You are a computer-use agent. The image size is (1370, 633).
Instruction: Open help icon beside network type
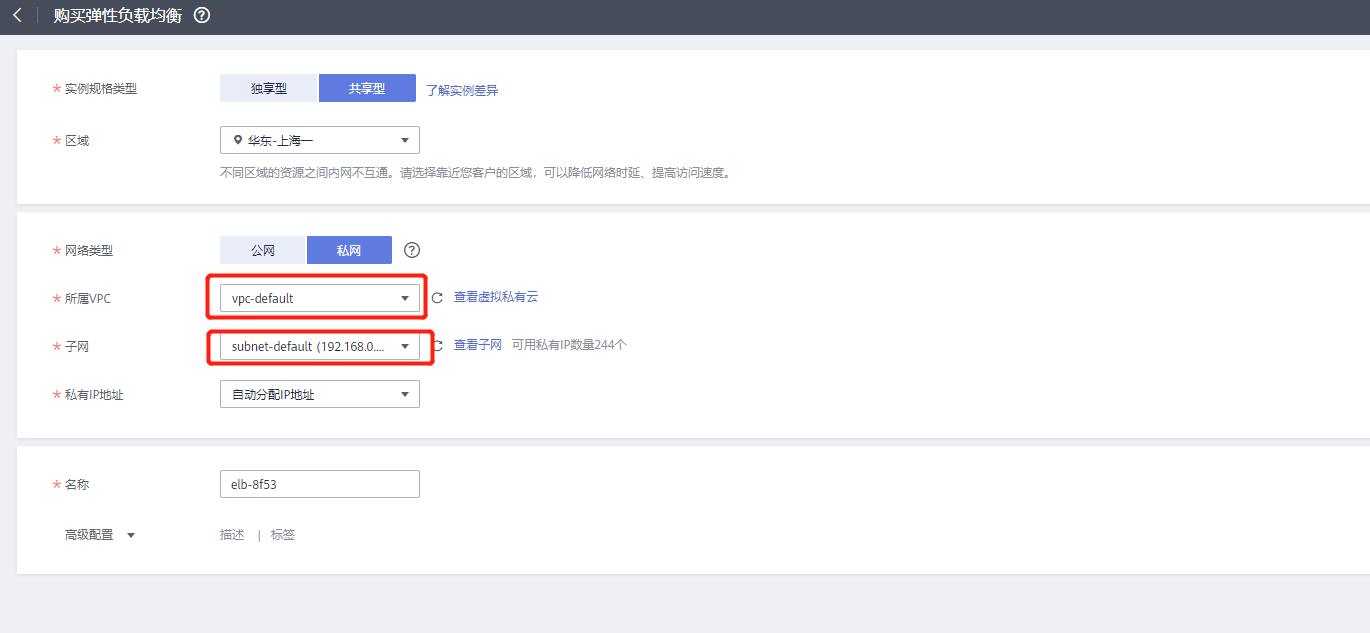411,250
